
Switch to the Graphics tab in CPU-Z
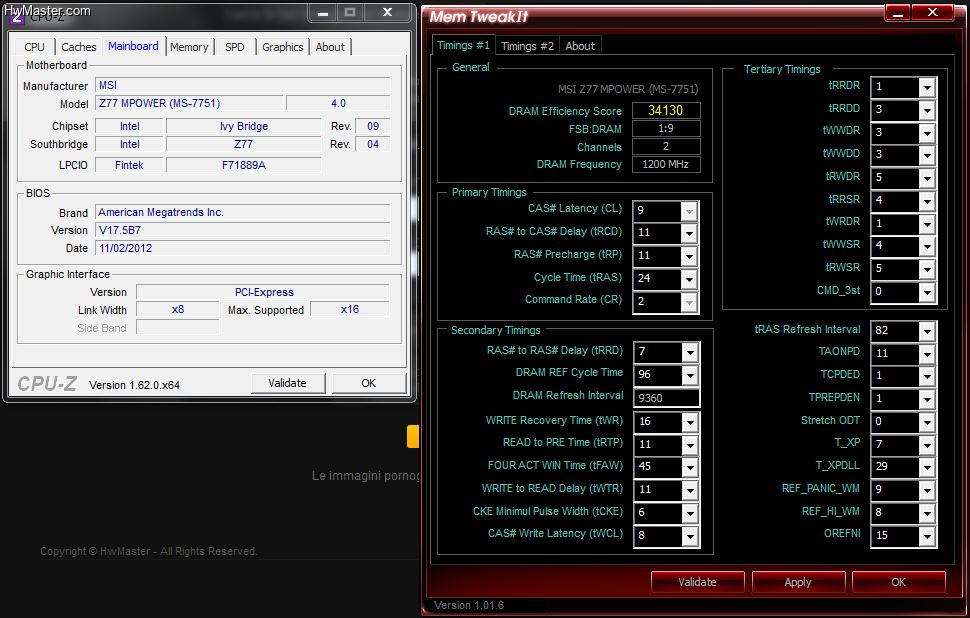click(283, 47)
